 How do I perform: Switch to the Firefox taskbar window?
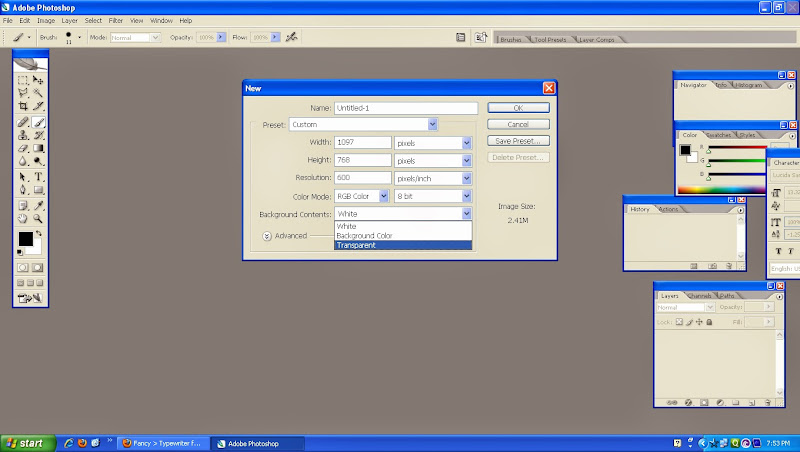163,443
